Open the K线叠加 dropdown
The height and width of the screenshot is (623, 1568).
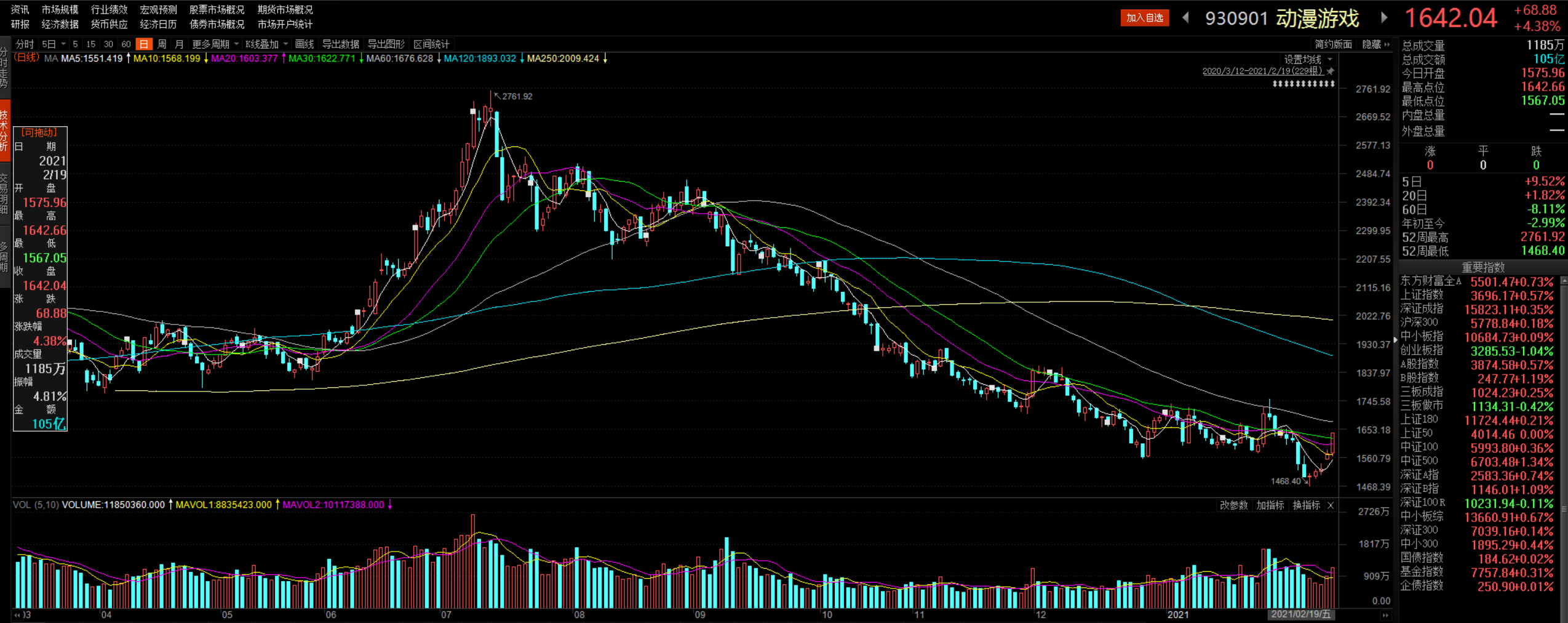pos(266,44)
